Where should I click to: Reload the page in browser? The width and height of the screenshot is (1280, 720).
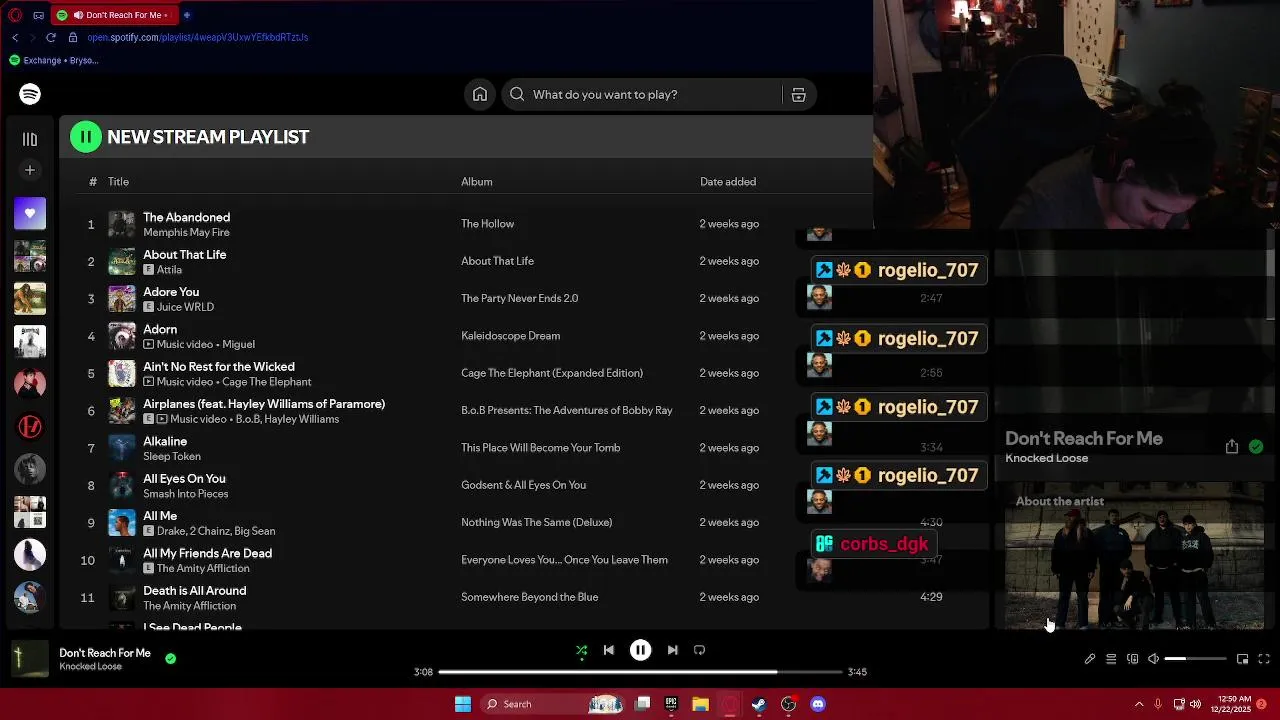click(x=51, y=37)
